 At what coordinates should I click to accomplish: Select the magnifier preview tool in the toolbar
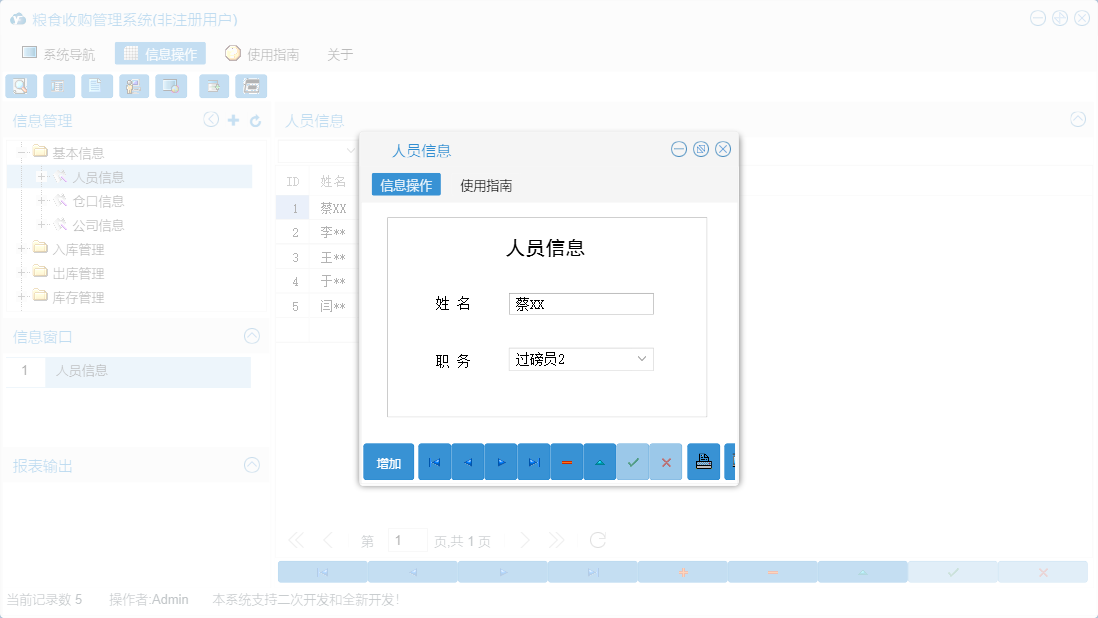pos(21,86)
